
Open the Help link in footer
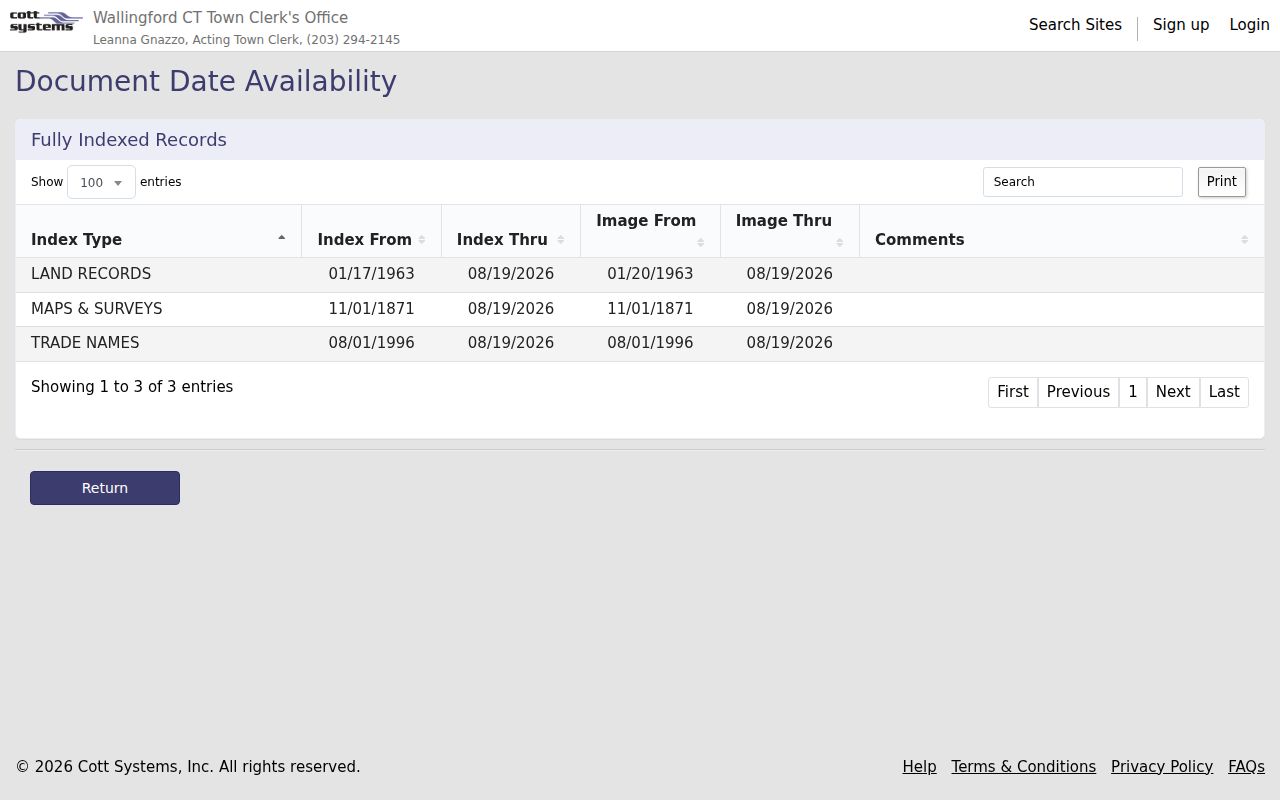pyautogui.click(x=919, y=767)
